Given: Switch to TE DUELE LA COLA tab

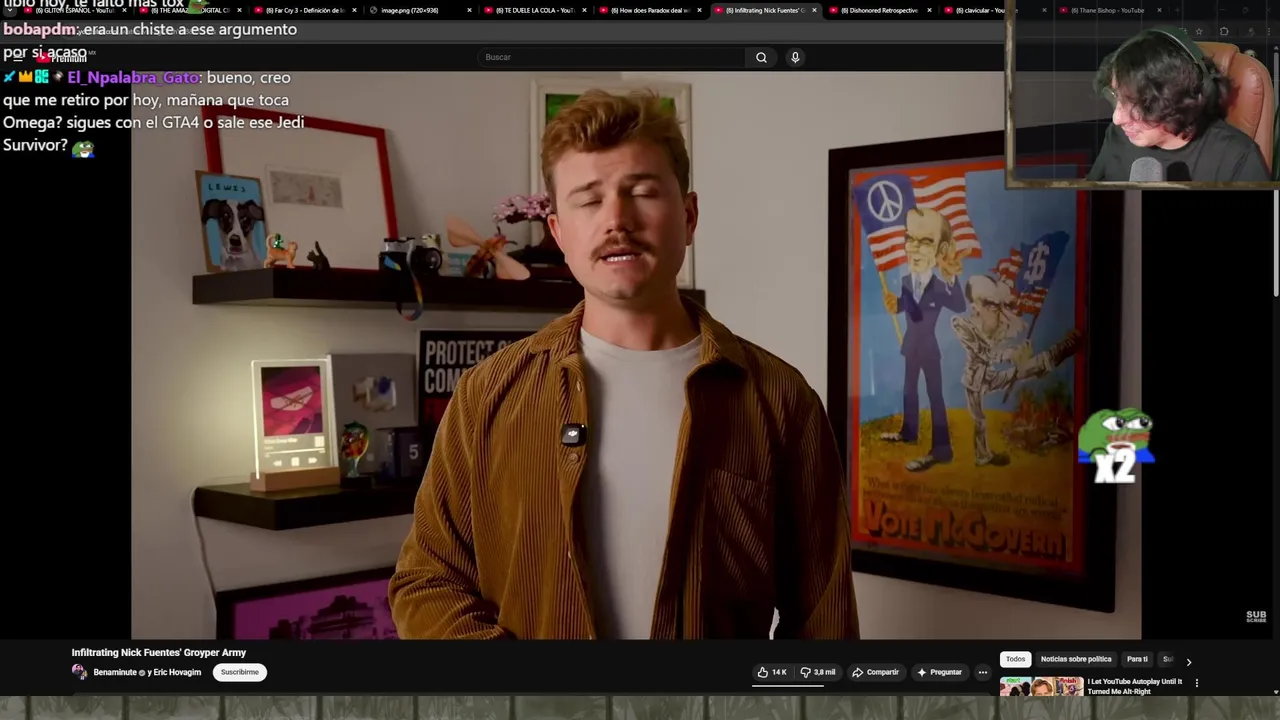Looking at the screenshot, I should pos(534,10).
